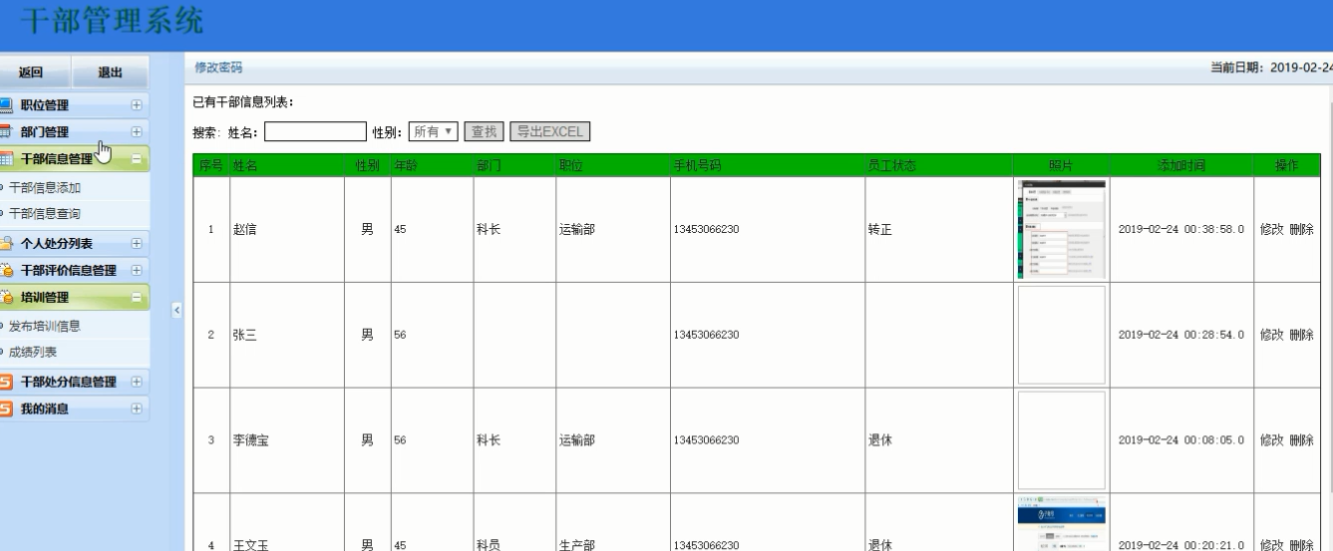Click timestamp 2019-02-24 00:38:58.0
This screenshot has width=1333, height=551.
1180,229
